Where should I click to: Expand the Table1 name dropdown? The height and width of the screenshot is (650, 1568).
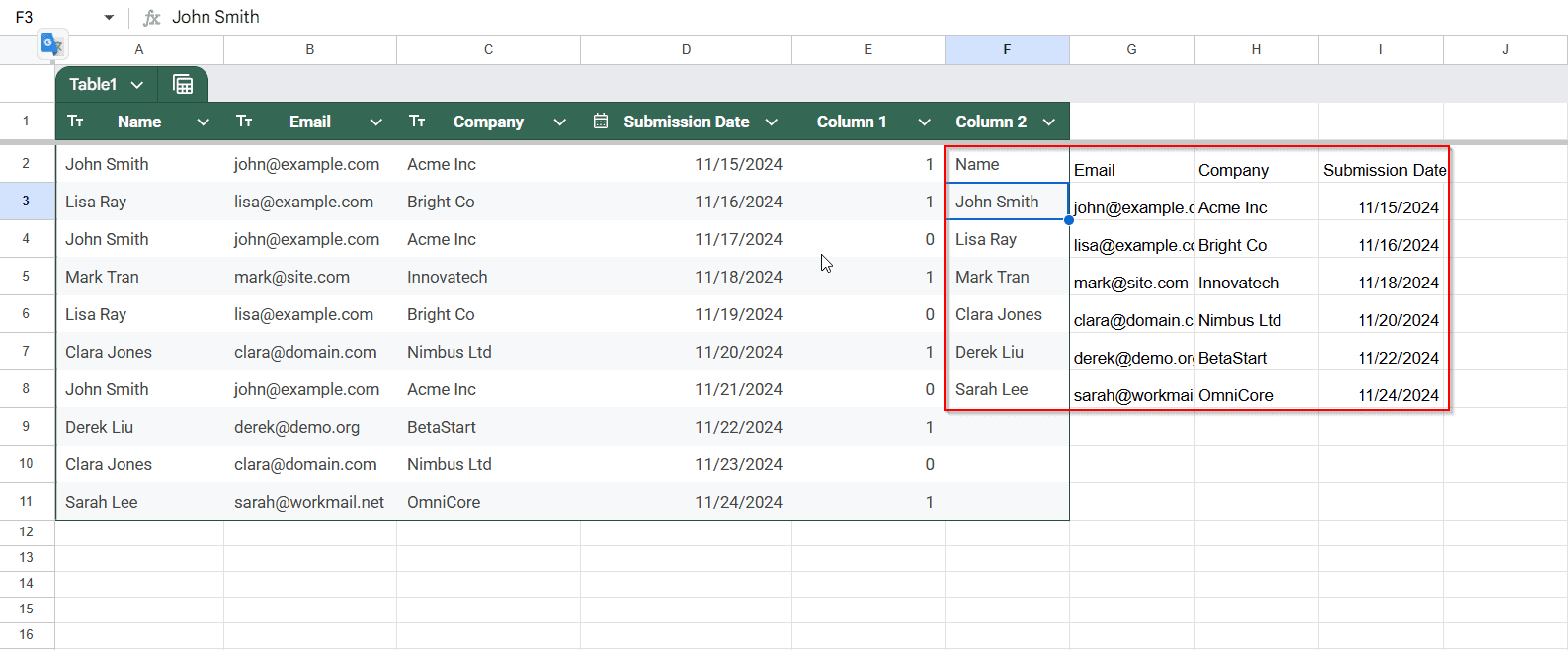(137, 85)
